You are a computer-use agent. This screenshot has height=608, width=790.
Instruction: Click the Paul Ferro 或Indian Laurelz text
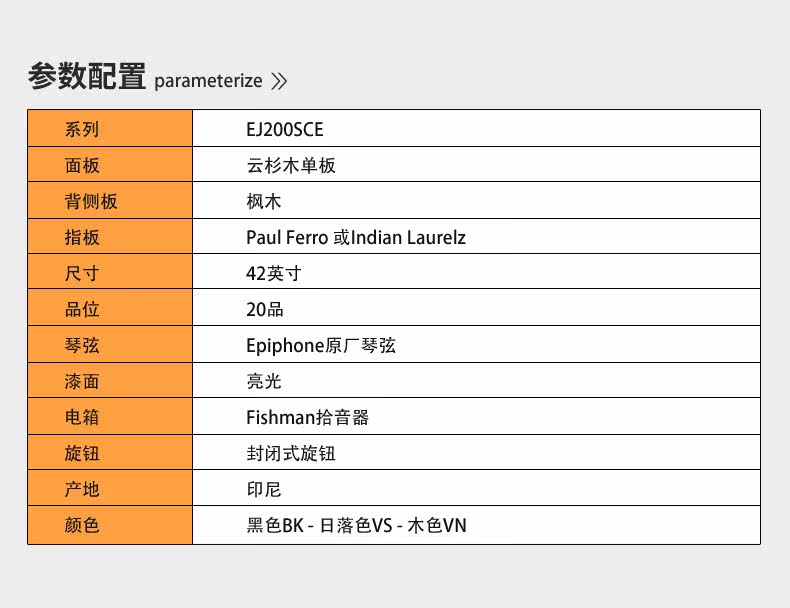(356, 237)
